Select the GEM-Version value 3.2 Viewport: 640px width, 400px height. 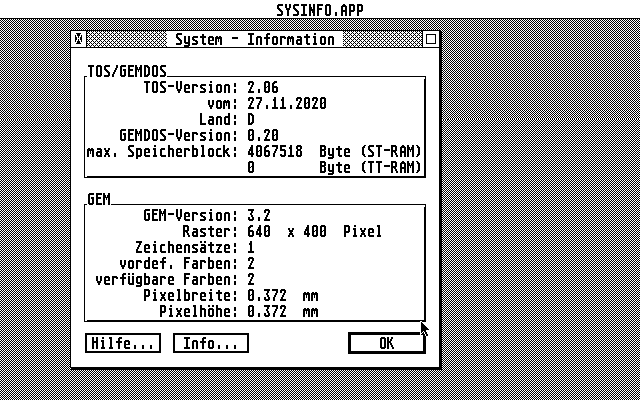point(259,216)
